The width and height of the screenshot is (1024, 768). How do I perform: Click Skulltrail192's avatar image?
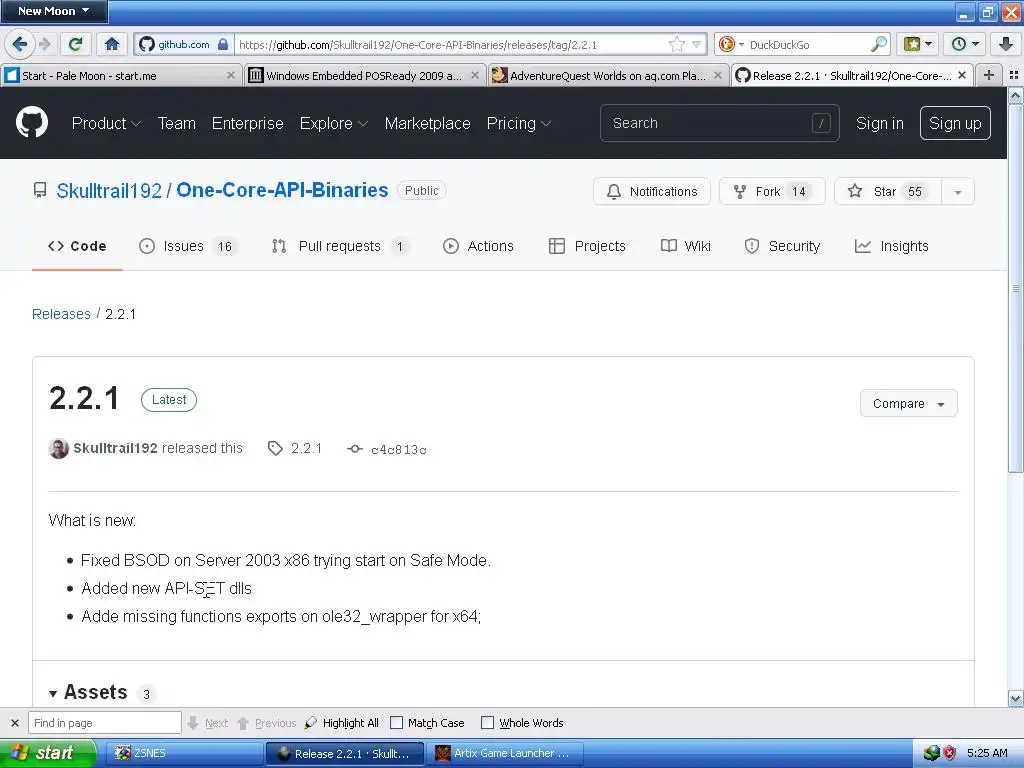pyautogui.click(x=59, y=449)
